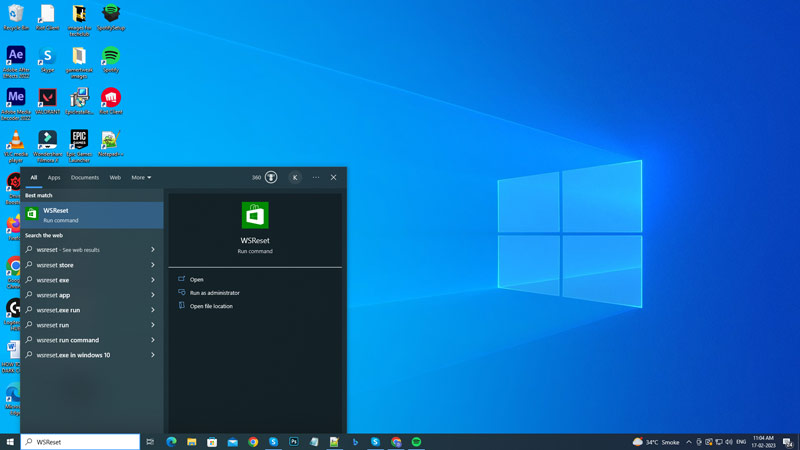
Task: Click the Windows Start button
Action: [x=10, y=441]
